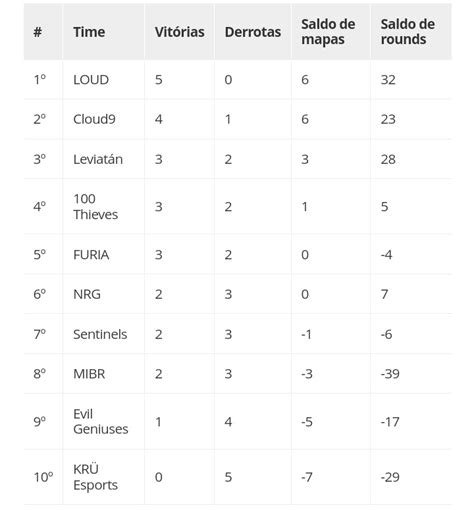Click the 10º position cell
Screen dimensions: 474x510
pyautogui.click(x=43, y=477)
